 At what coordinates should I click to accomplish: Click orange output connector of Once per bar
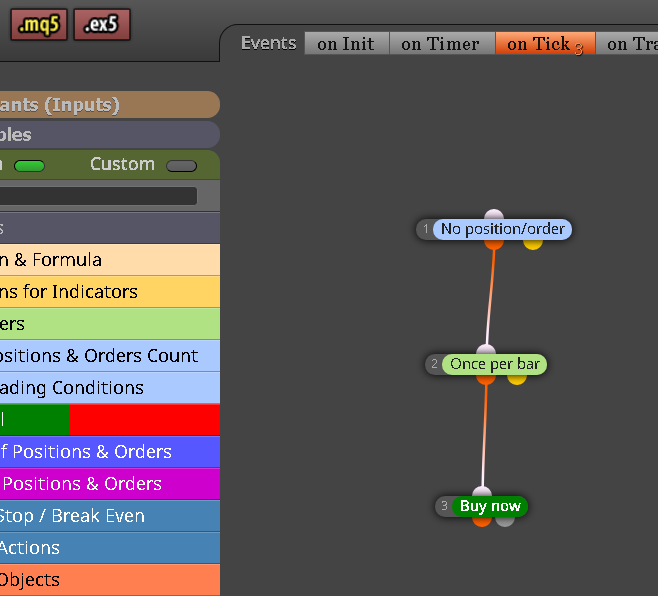(x=486, y=379)
